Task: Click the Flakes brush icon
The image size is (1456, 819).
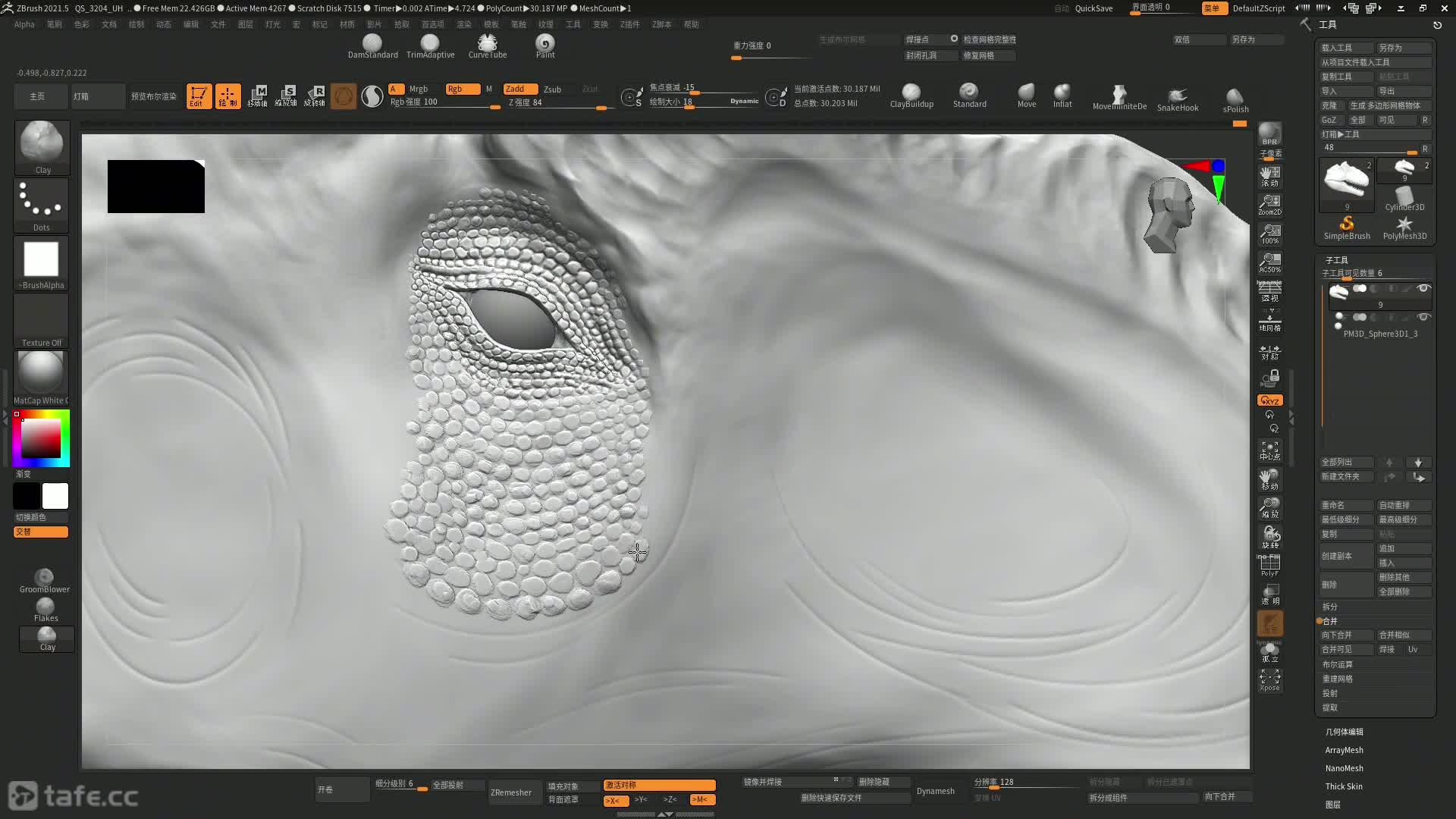Action: click(x=45, y=610)
